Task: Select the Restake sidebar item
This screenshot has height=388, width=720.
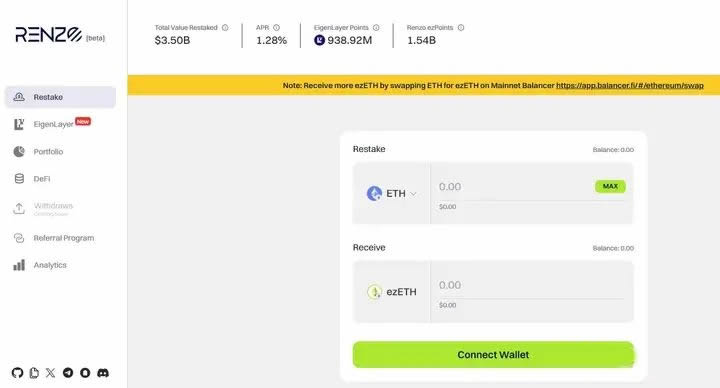Action: coord(60,97)
